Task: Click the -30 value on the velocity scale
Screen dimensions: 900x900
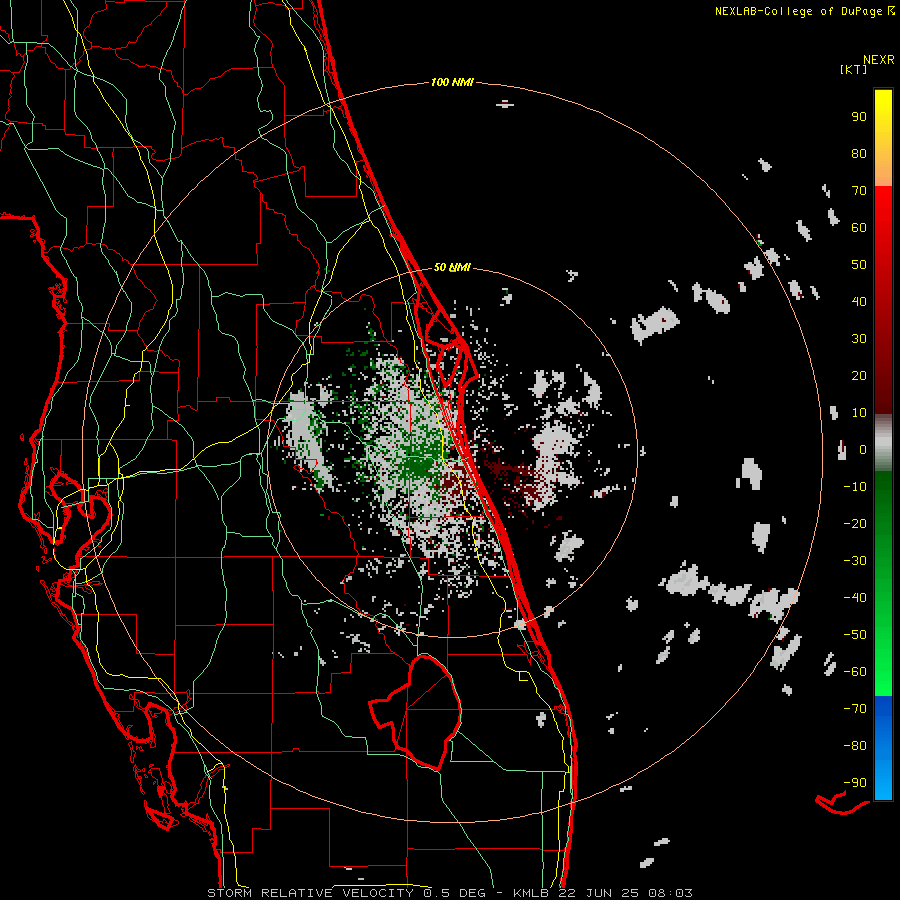Action: pyautogui.click(x=855, y=561)
